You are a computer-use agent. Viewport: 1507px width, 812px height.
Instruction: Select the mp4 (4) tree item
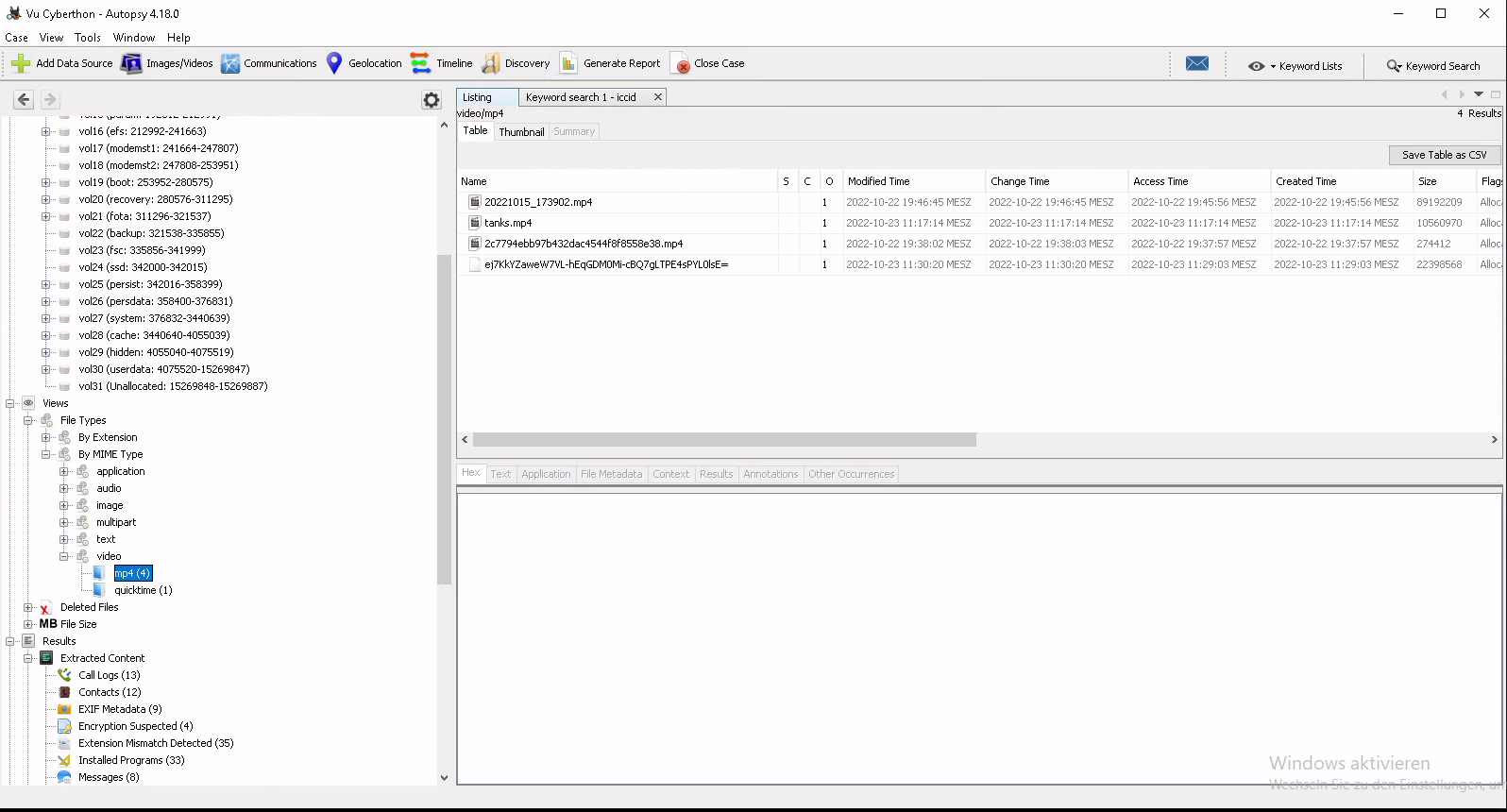(x=132, y=573)
